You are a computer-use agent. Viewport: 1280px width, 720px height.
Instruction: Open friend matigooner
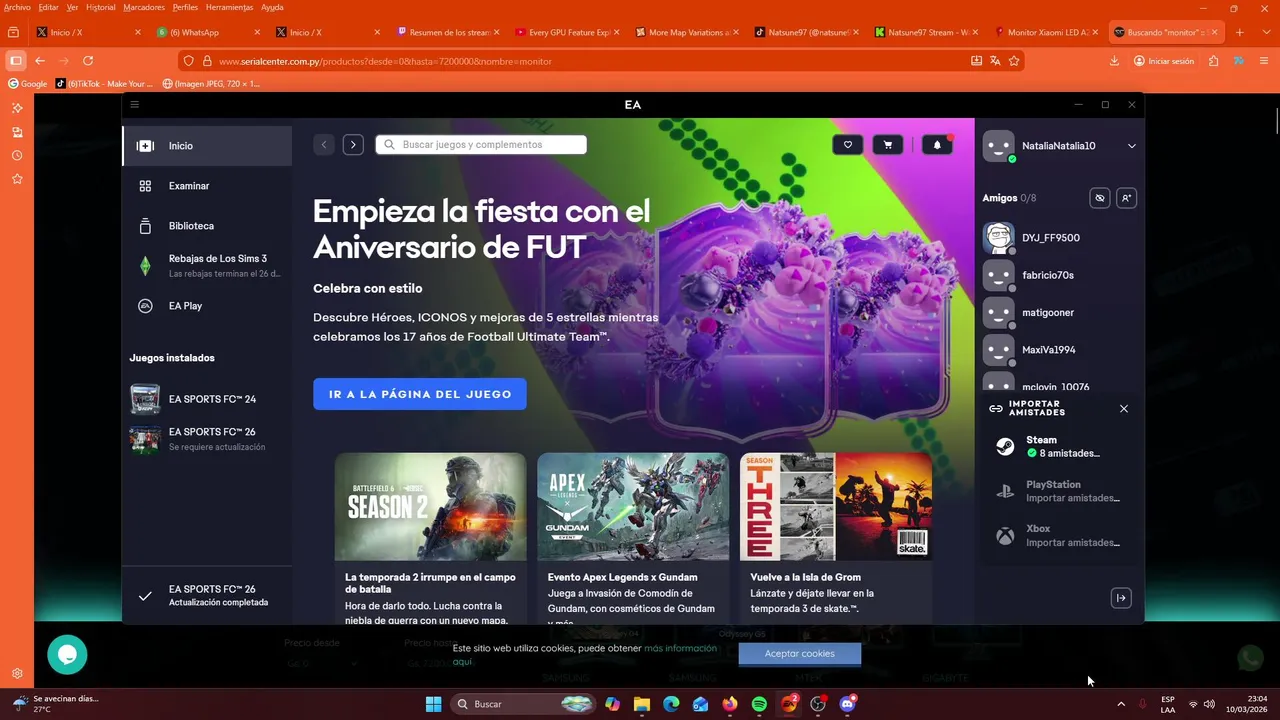coord(1060,313)
